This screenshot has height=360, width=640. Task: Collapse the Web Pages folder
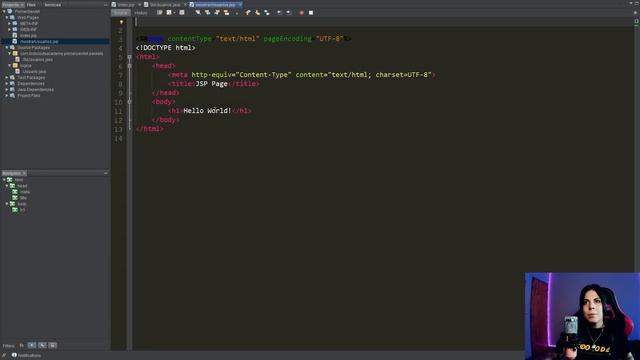[7, 18]
